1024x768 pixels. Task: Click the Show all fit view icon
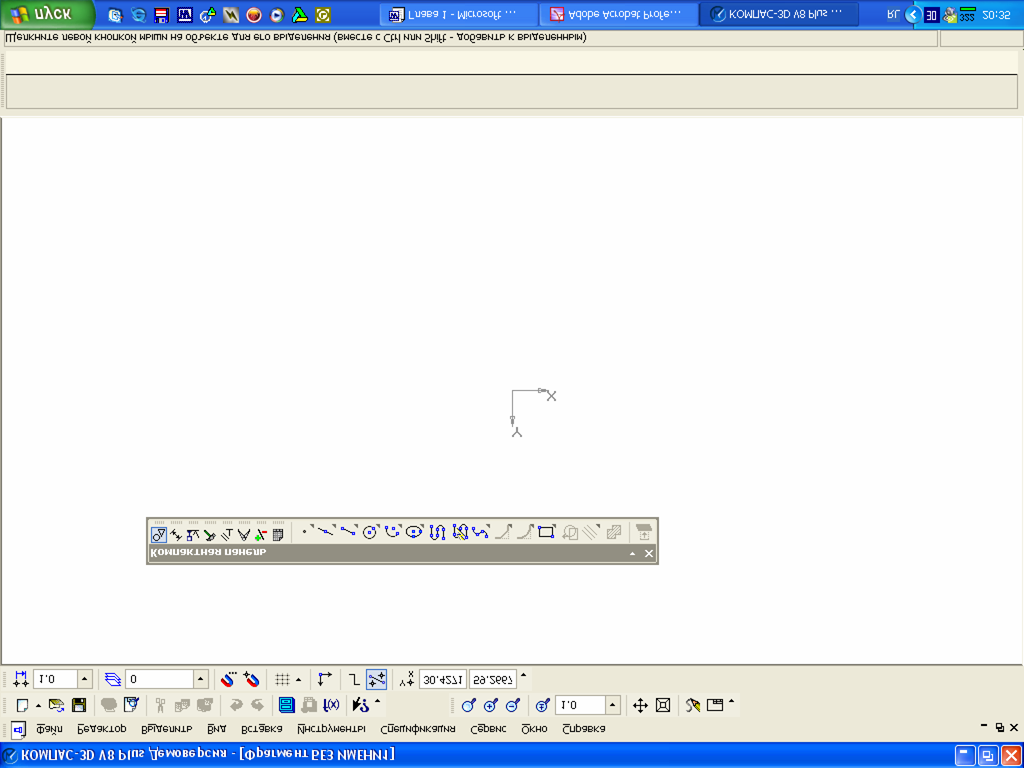pos(663,705)
